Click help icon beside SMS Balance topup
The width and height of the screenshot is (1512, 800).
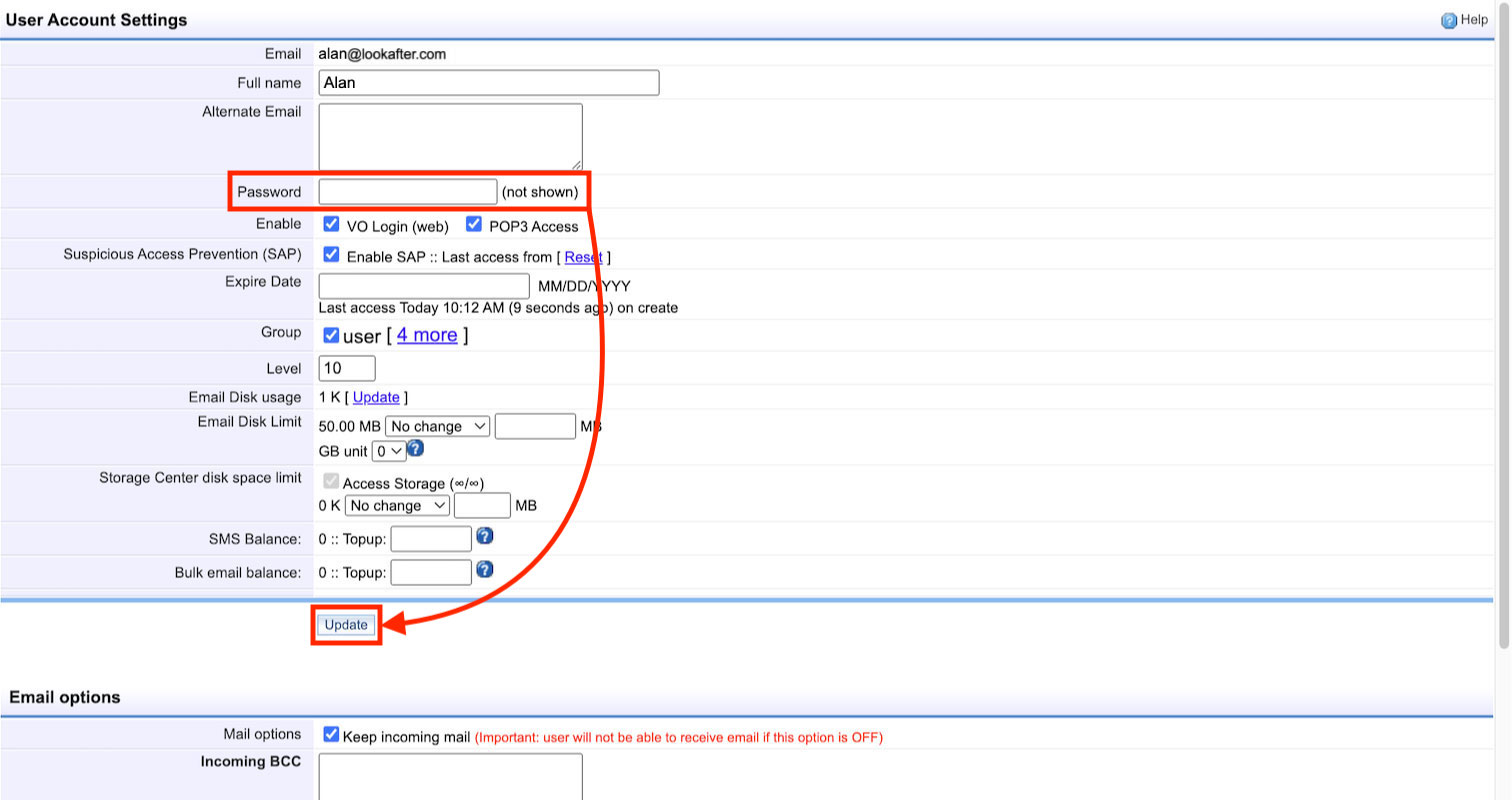pyautogui.click(x=484, y=537)
